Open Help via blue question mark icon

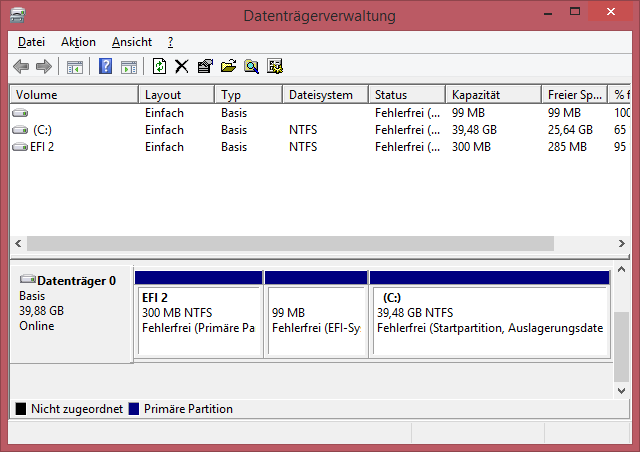click(105, 66)
